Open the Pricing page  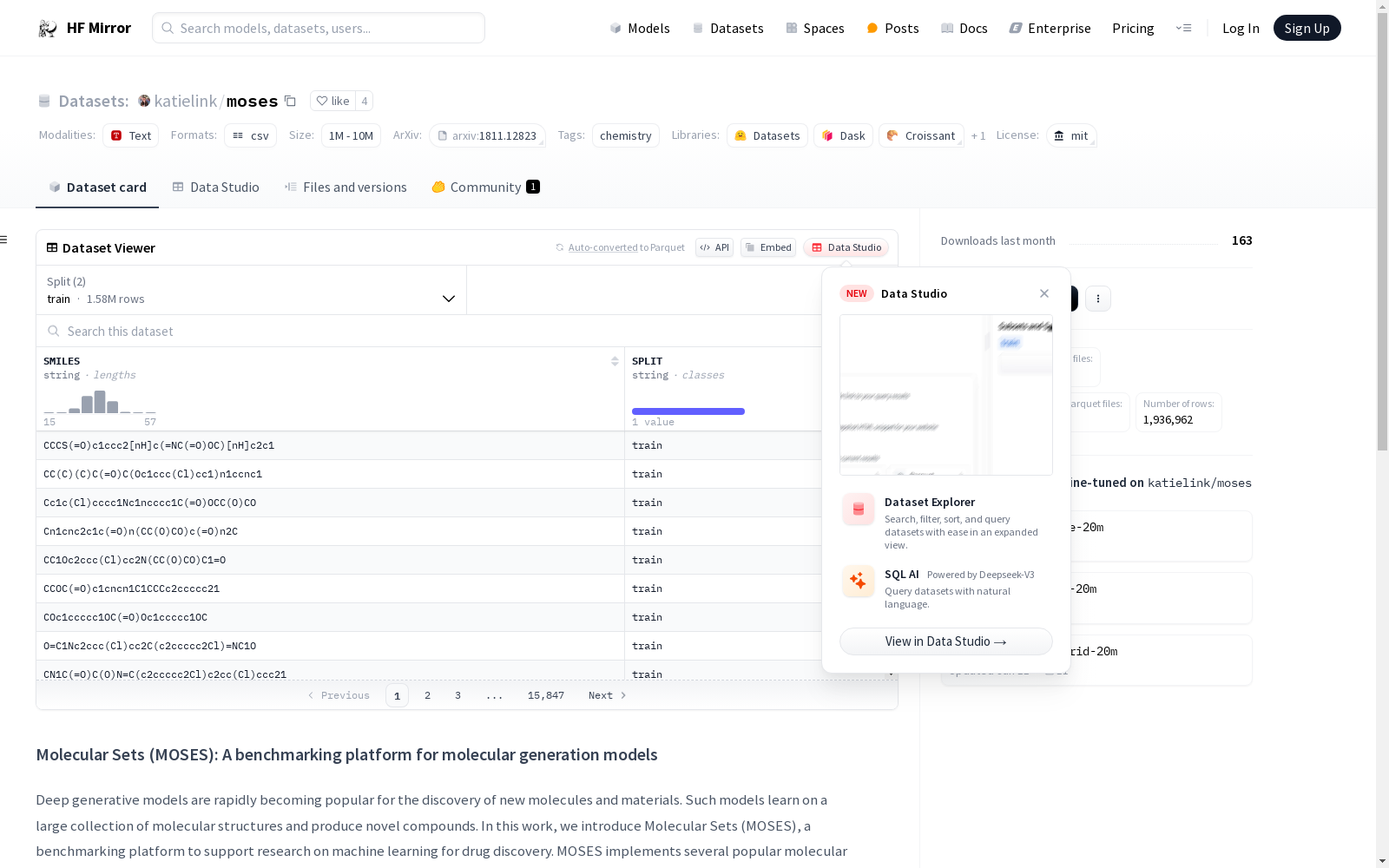point(1133,28)
